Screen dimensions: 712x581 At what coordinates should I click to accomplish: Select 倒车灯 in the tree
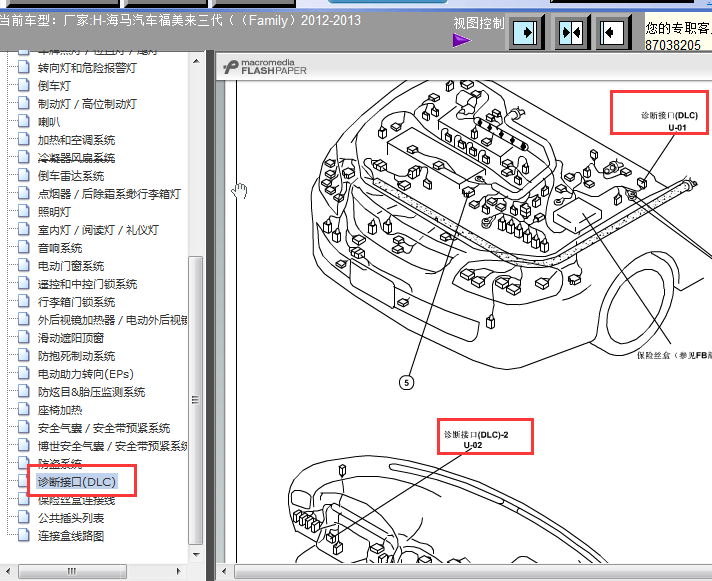pos(54,86)
